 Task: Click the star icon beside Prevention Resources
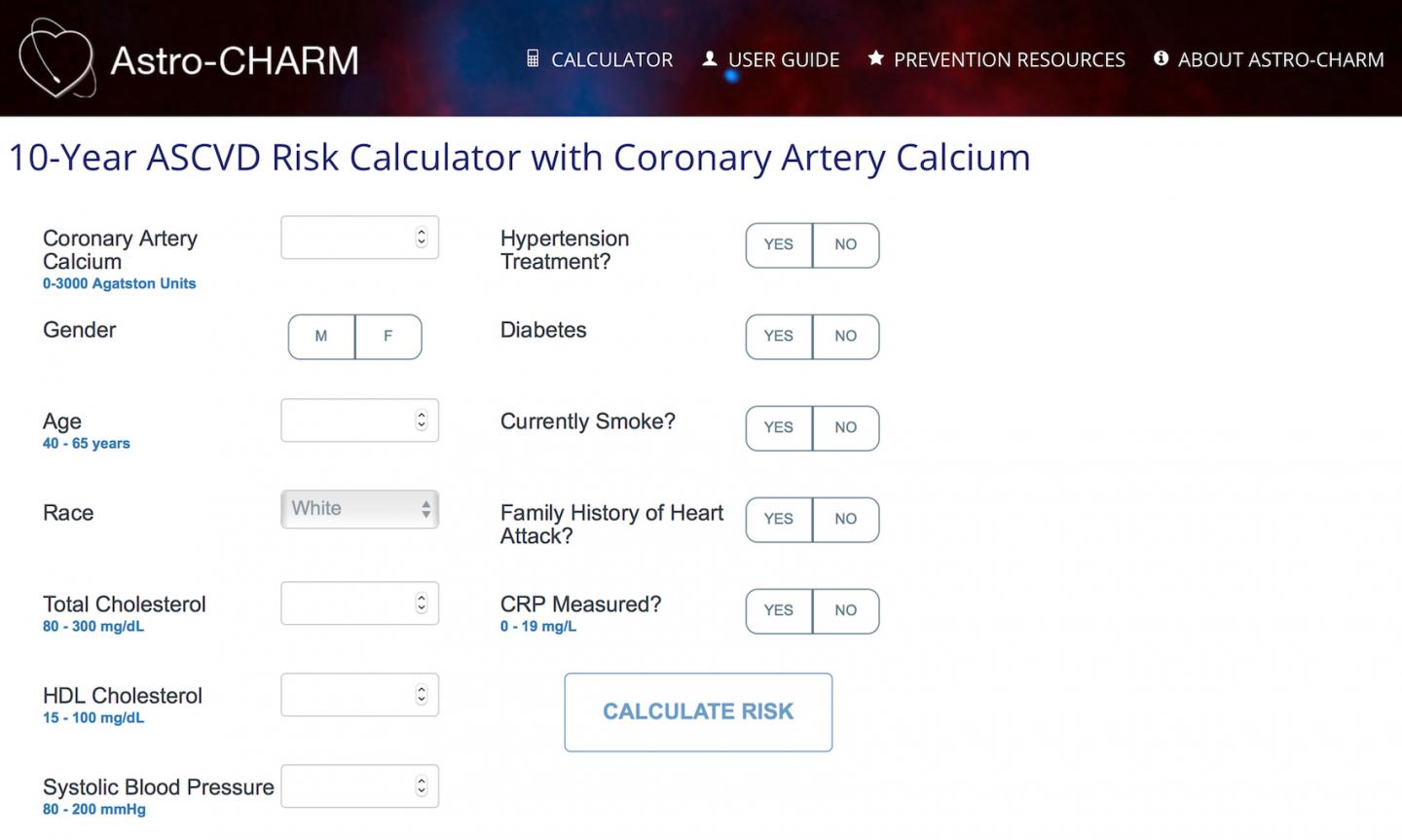(876, 58)
